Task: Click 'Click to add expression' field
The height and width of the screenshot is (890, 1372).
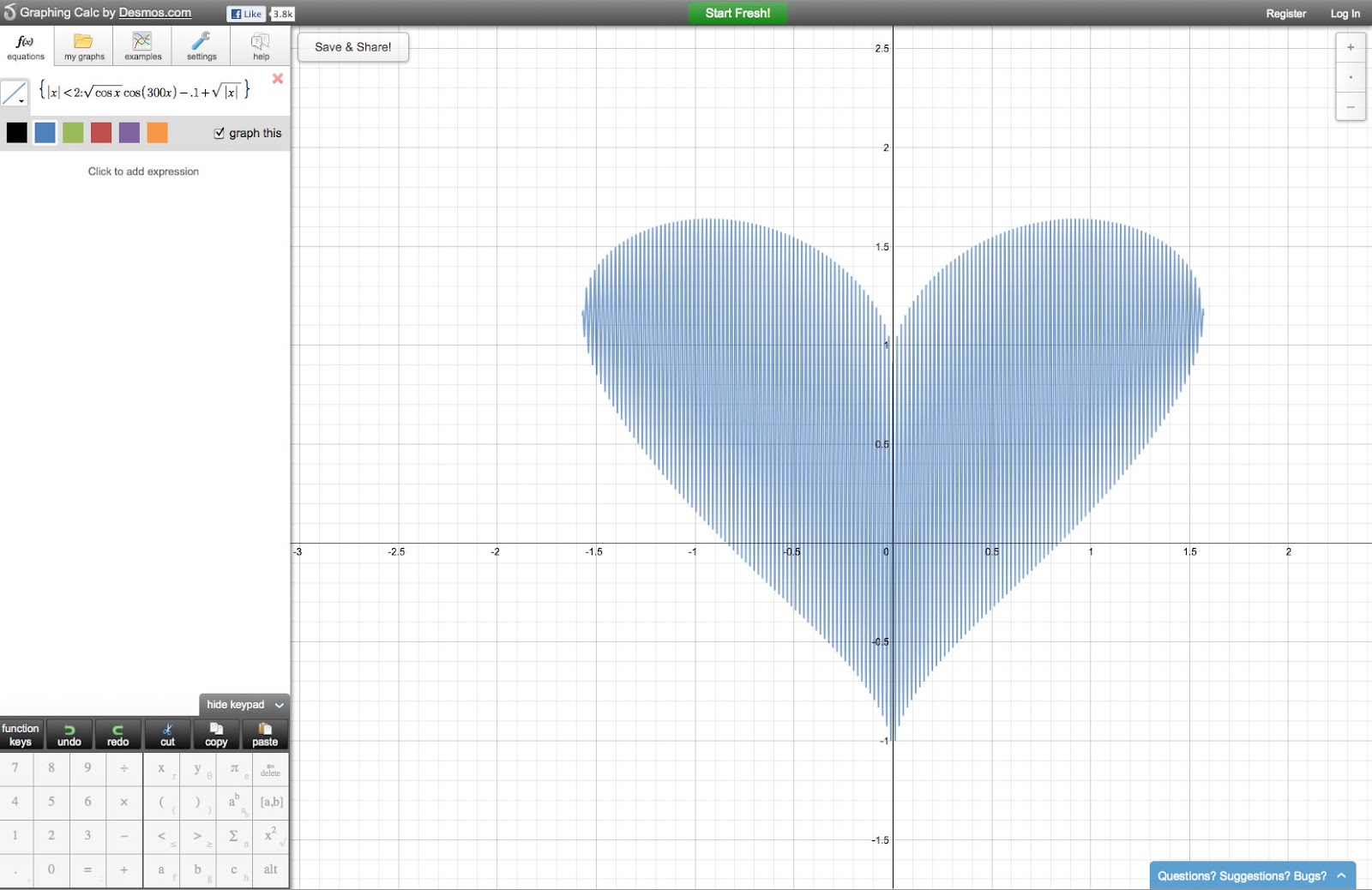Action: (x=142, y=171)
